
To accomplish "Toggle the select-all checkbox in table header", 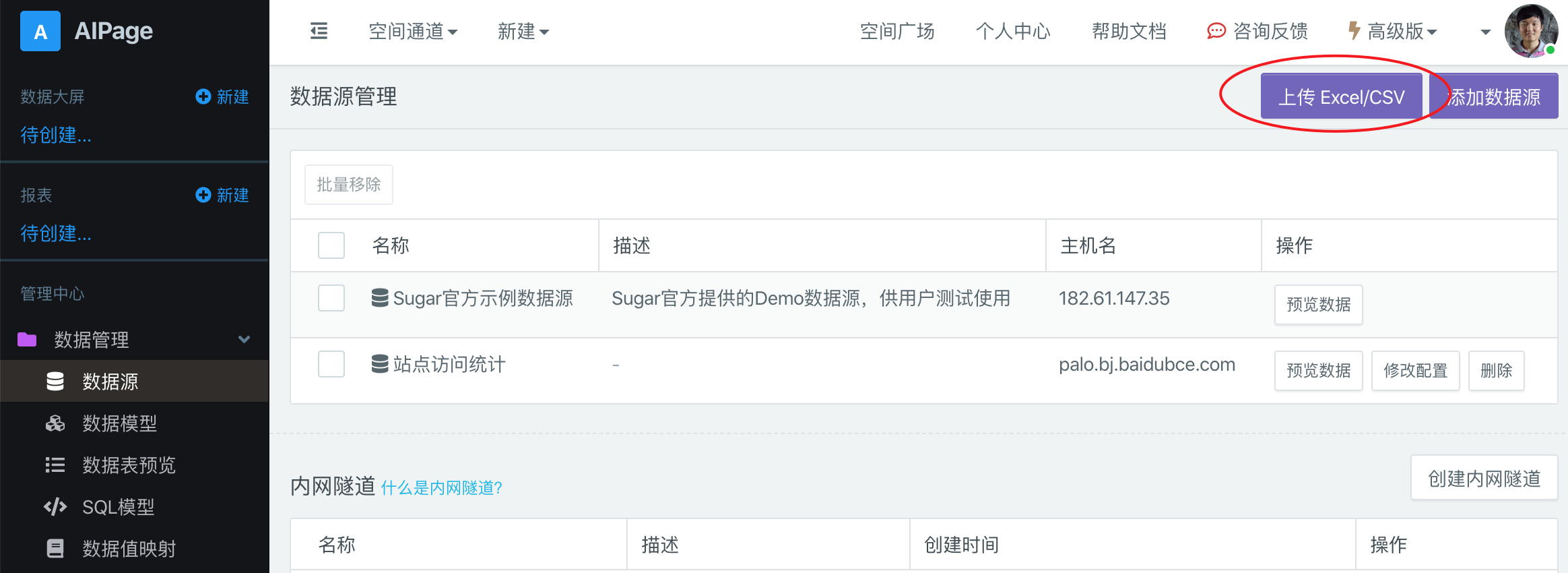I will [x=331, y=245].
